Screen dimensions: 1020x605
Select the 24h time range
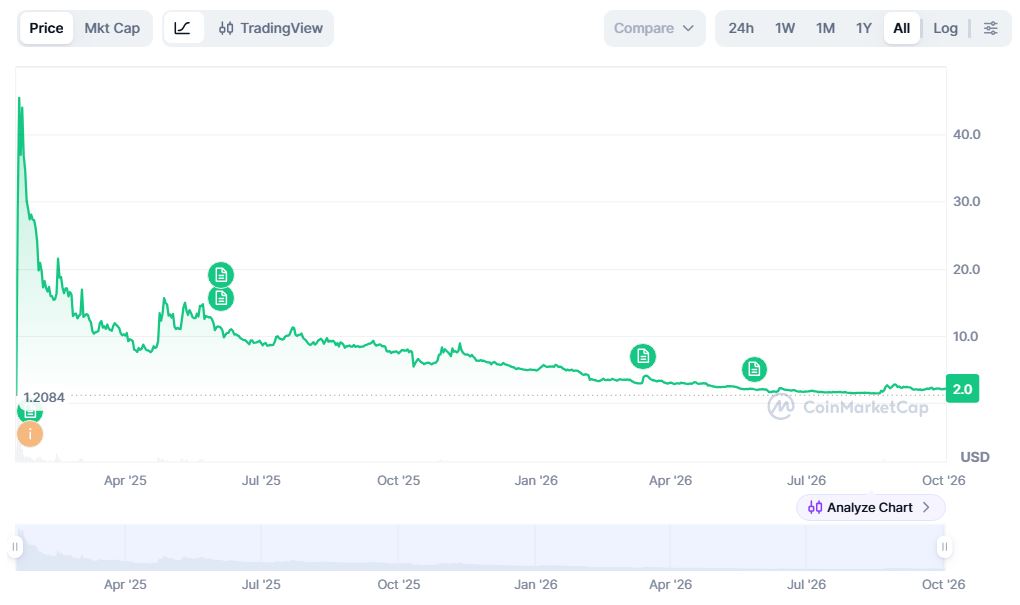[741, 28]
